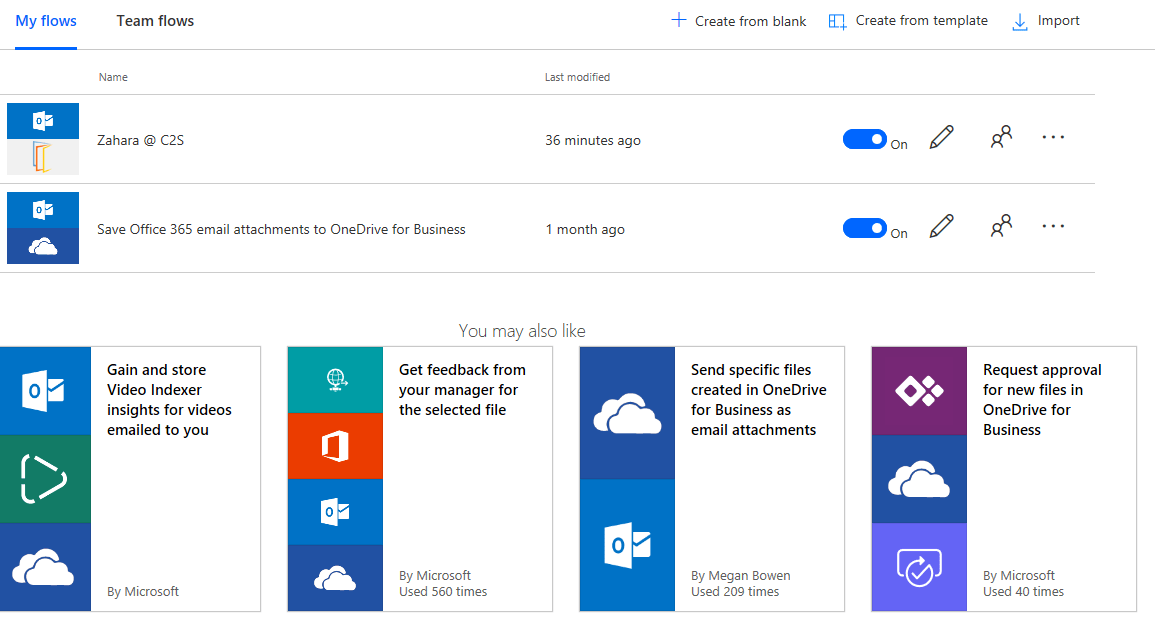Image resolution: width=1155 pixels, height=628 pixels.
Task: Click the Used 40 times text
Action: pyautogui.click(x=1023, y=592)
